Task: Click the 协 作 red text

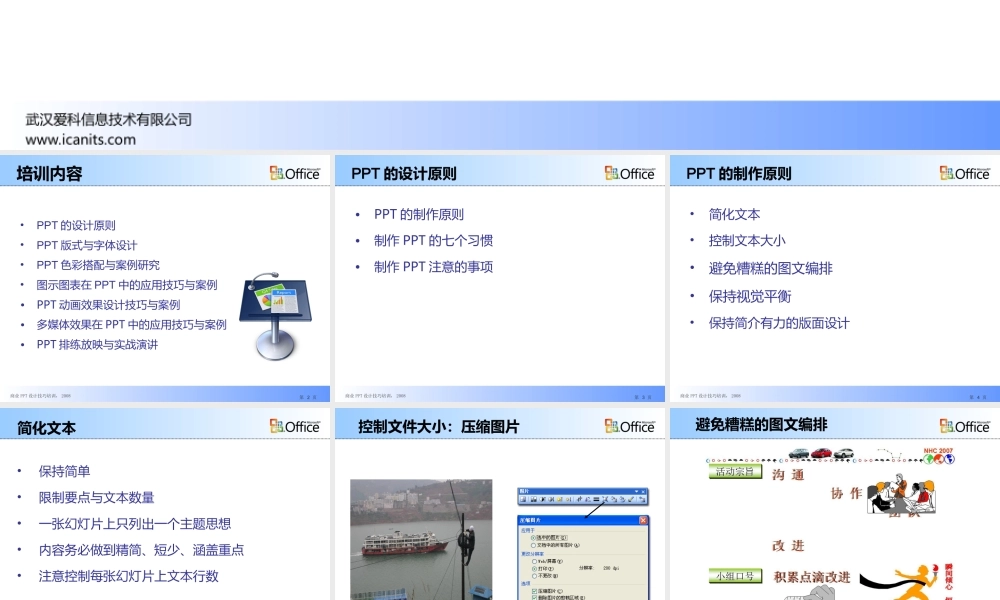Action: tap(846, 493)
